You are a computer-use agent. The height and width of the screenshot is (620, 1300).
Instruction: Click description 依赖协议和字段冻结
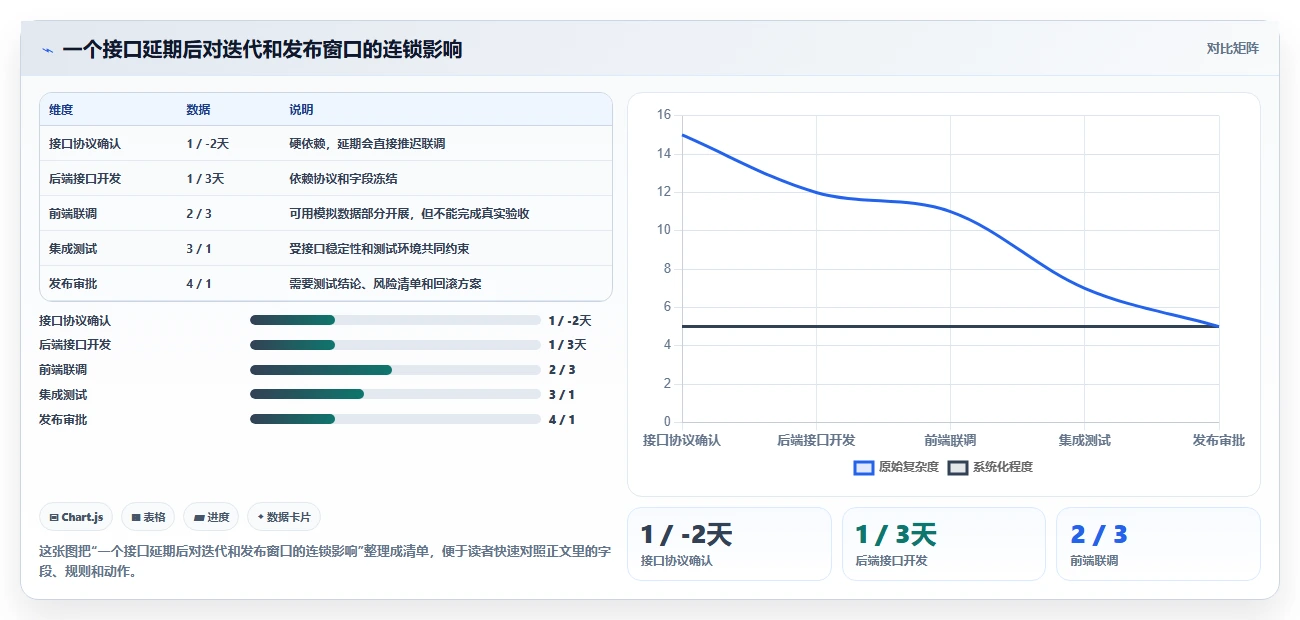[343, 179]
